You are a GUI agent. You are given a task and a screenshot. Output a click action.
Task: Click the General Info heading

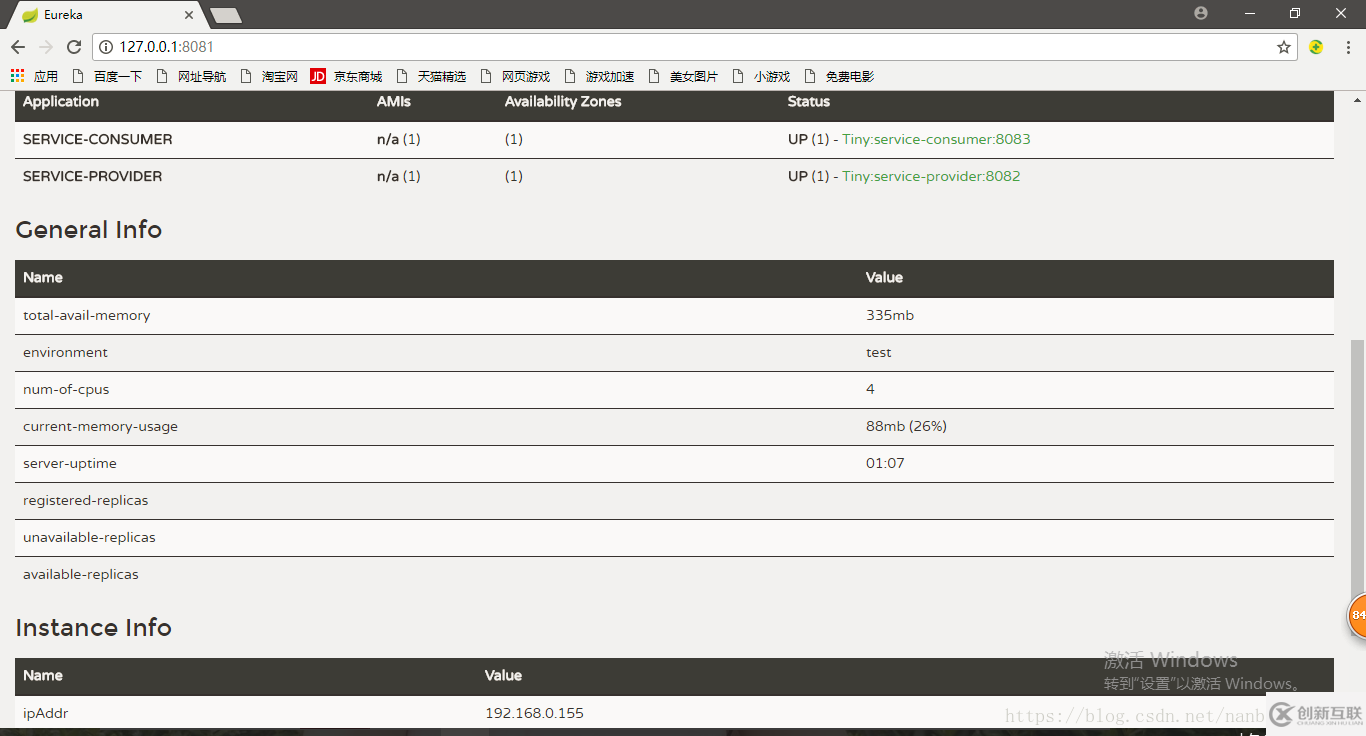(x=89, y=230)
